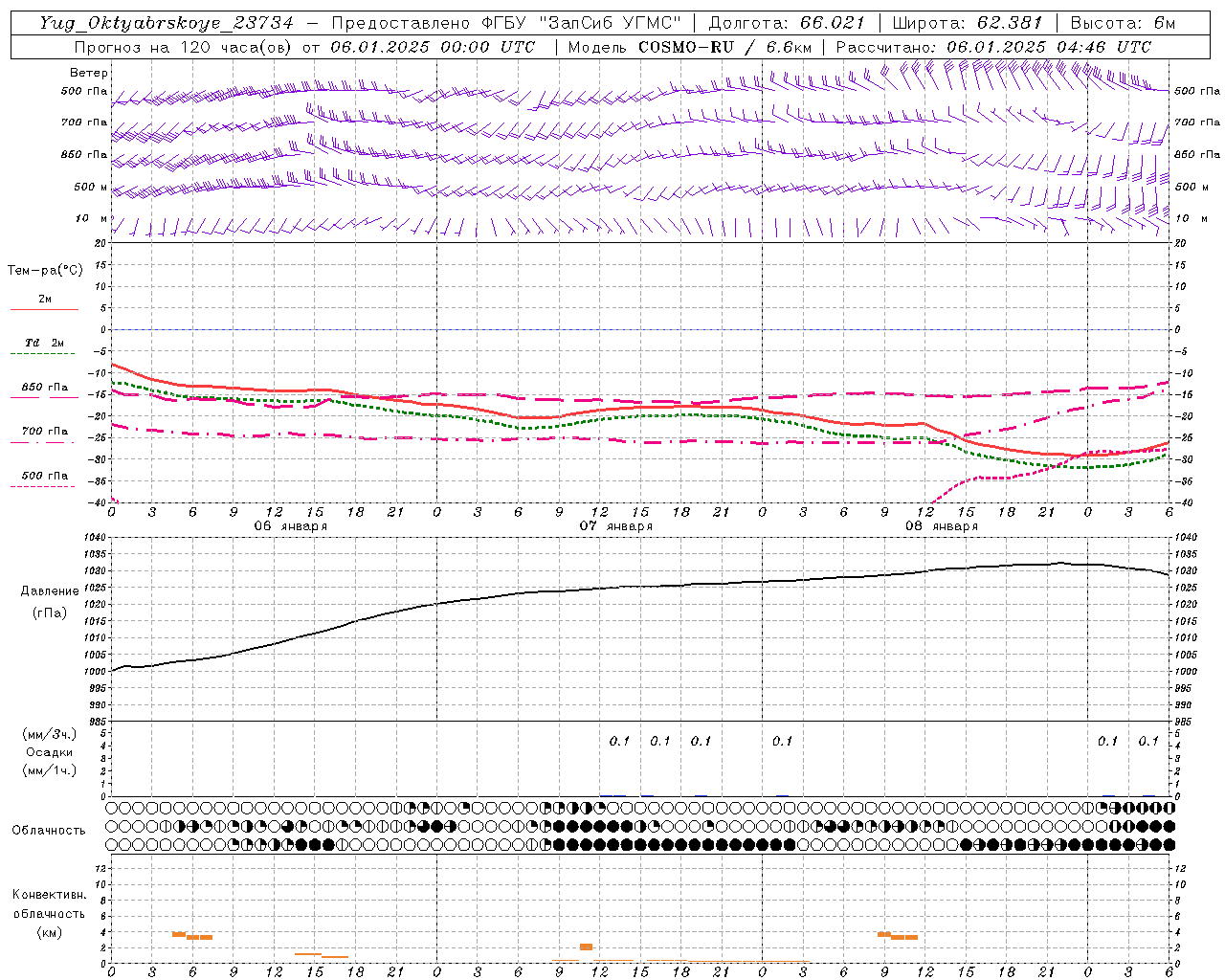Click the Рассчитано: 06.01.2025 04:46 UTC text
This screenshot has height=980, width=1225.
pos(993,47)
